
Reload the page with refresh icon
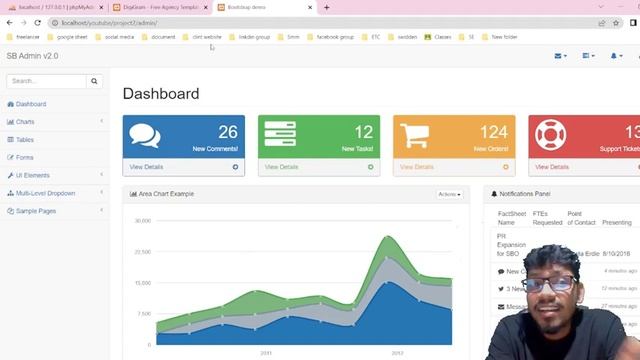[x=38, y=23]
